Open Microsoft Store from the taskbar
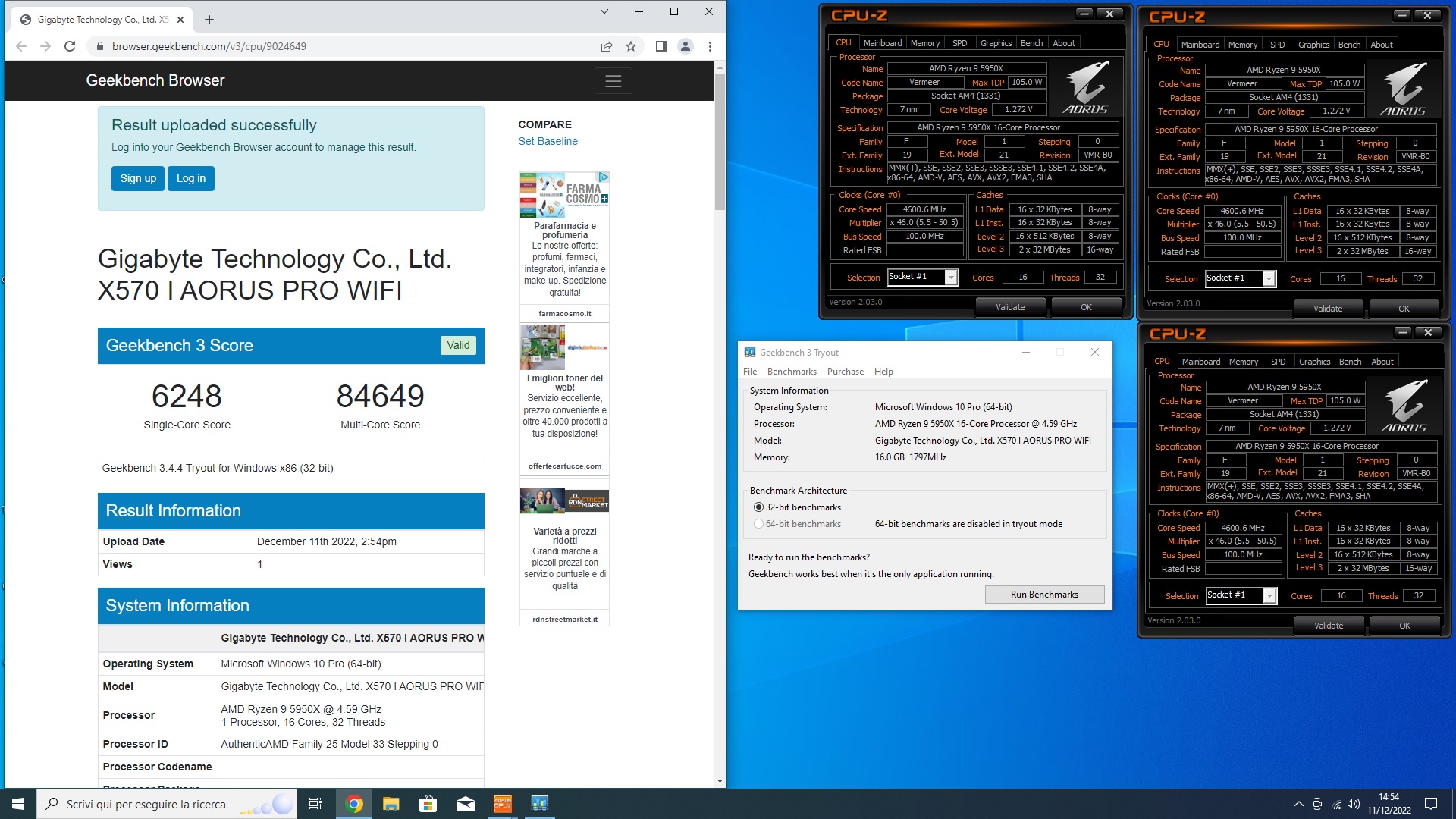Screen dimensions: 1456x819 pos(428,804)
